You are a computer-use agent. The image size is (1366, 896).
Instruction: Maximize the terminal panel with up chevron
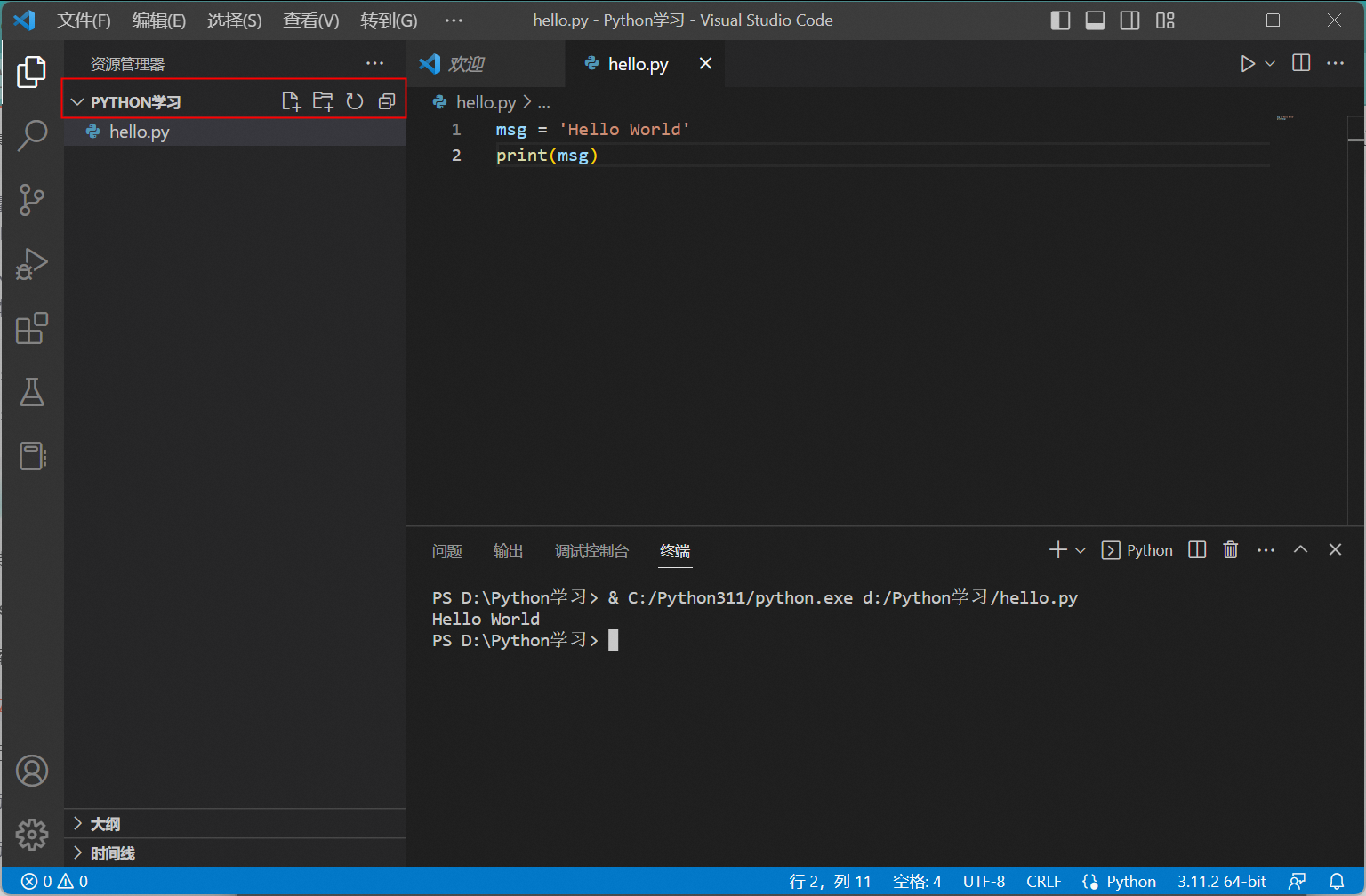pos(1300,549)
